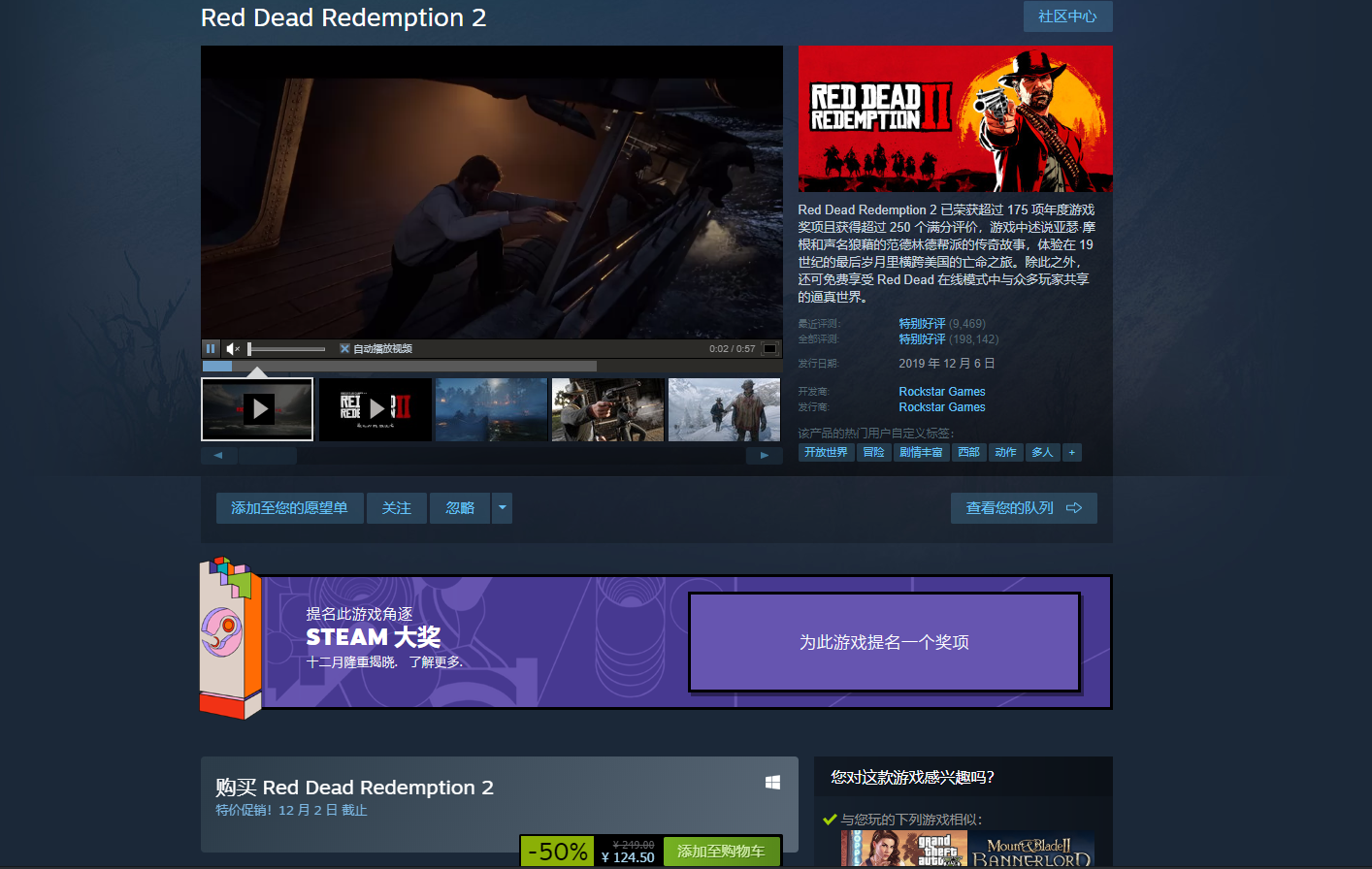Image resolution: width=1372 pixels, height=869 pixels.
Task: Select the 冒险 tag
Action: pyautogui.click(x=873, y=452)
